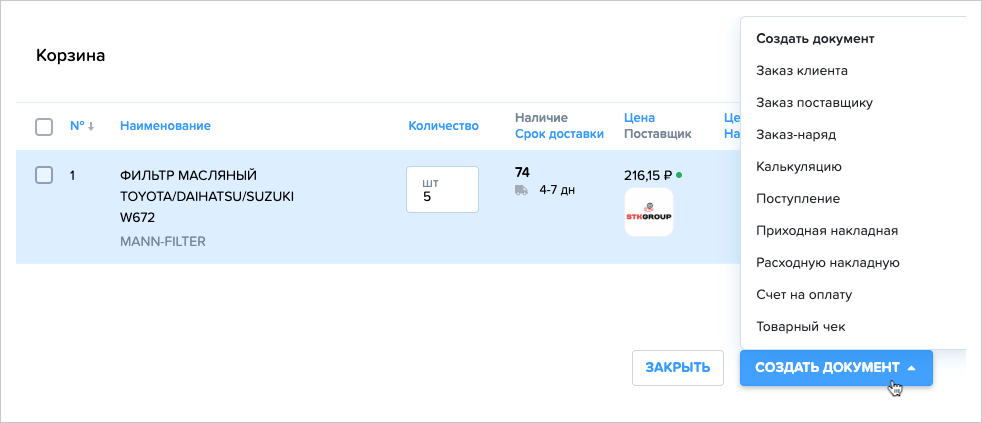Collapse the Создать документ dropdown button
Screen dimensions: 982x423
[x=836, y=367]
